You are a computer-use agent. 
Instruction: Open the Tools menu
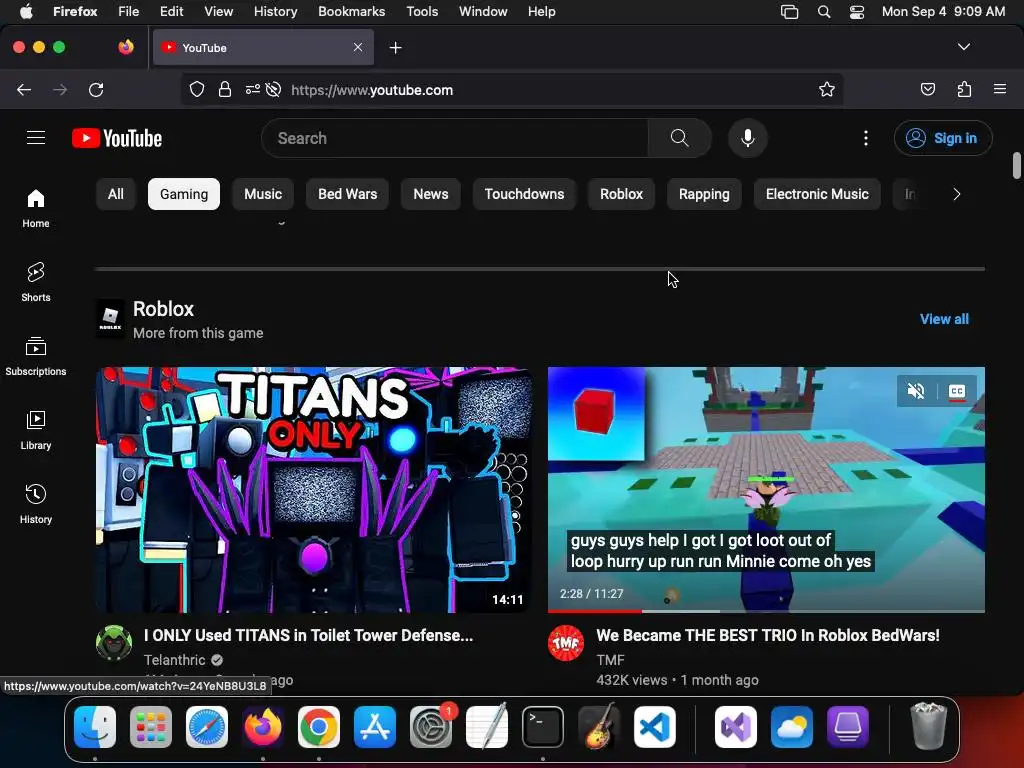click(422, 12)
